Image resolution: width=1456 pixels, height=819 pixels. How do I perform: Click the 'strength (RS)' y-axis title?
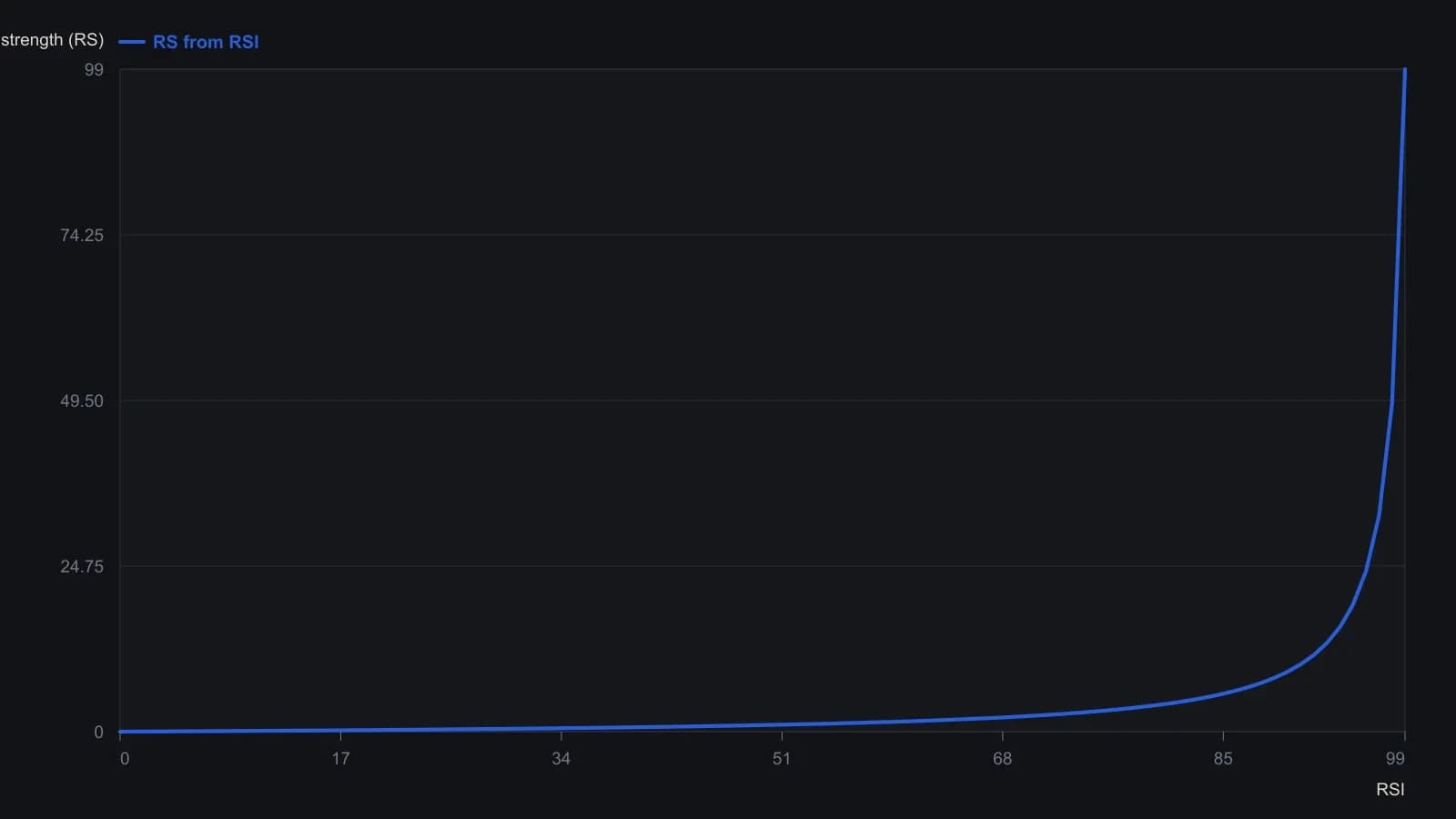click(52, 40)
